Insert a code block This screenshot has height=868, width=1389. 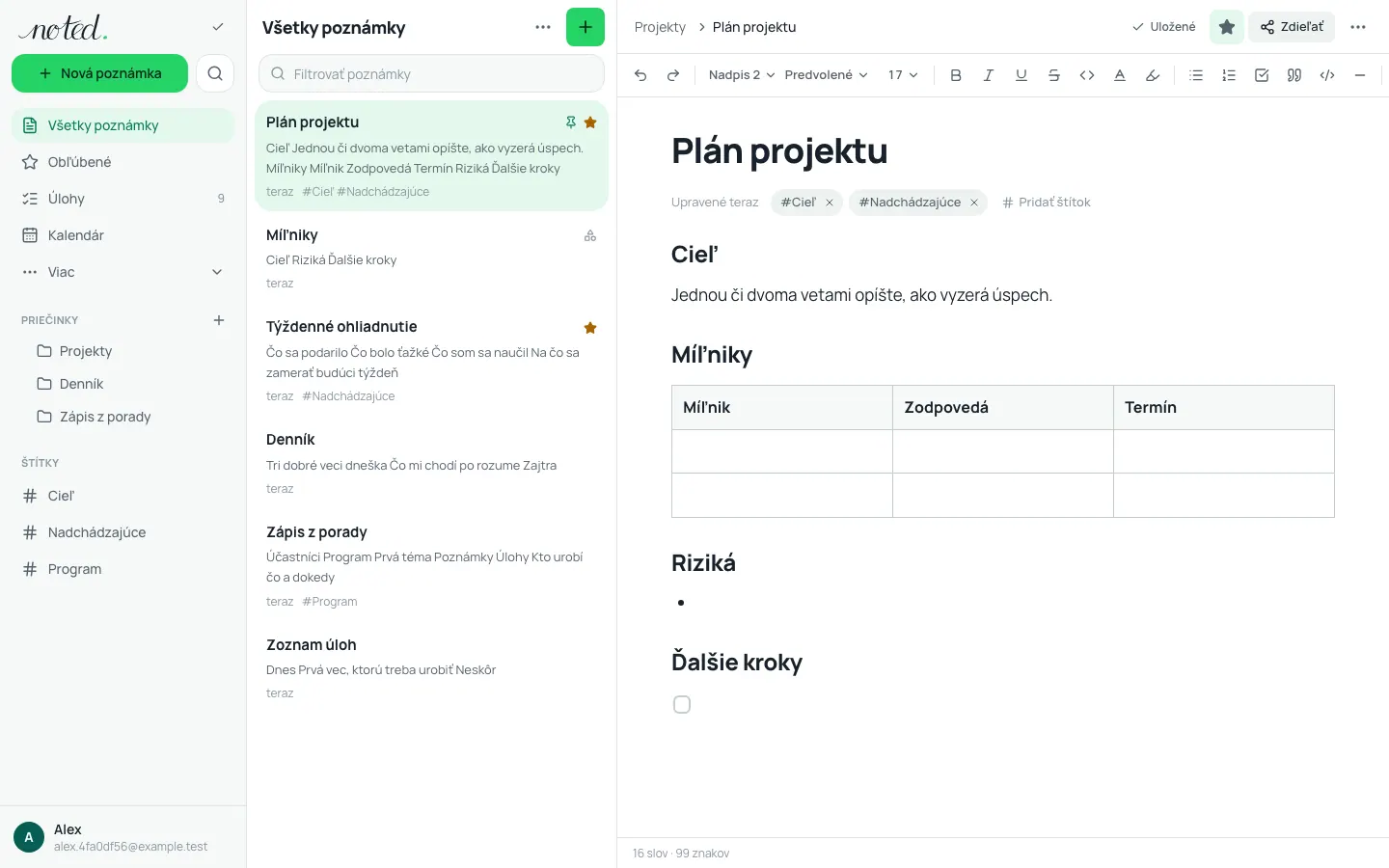point(1327,75)
